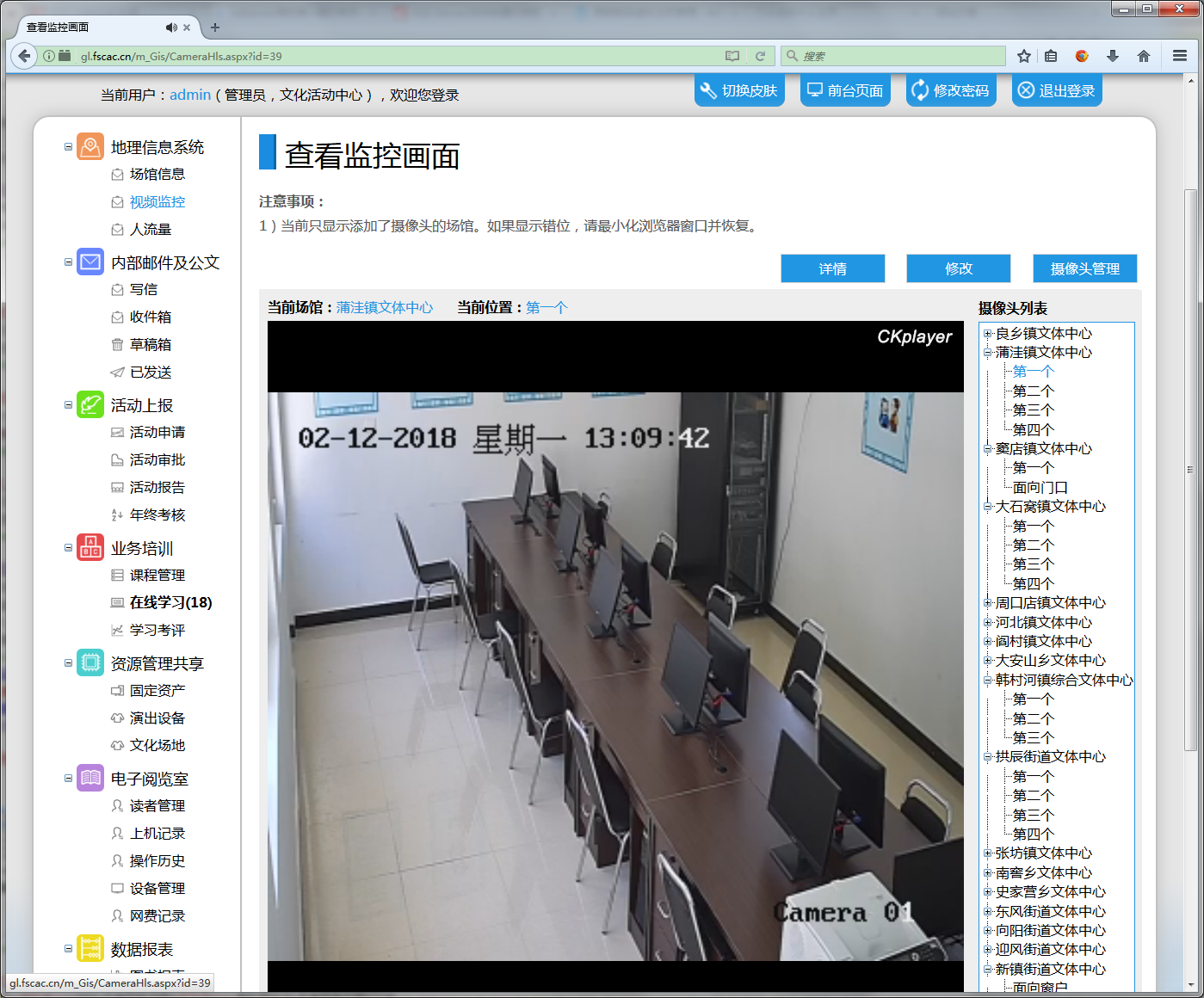Image resolution: width=1204 pixels, height=998 pixels.
Task: Open 人流量 in the sidebar
Action: pos(151,230)
